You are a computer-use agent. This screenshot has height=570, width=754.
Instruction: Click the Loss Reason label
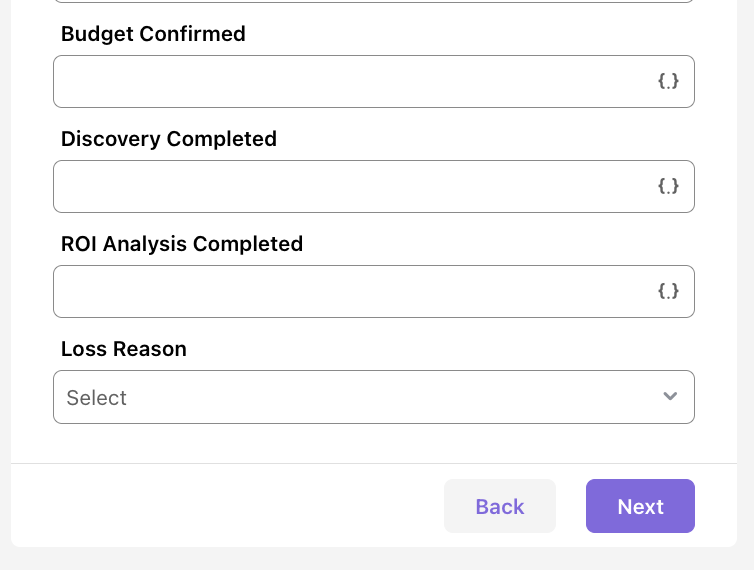124,349
